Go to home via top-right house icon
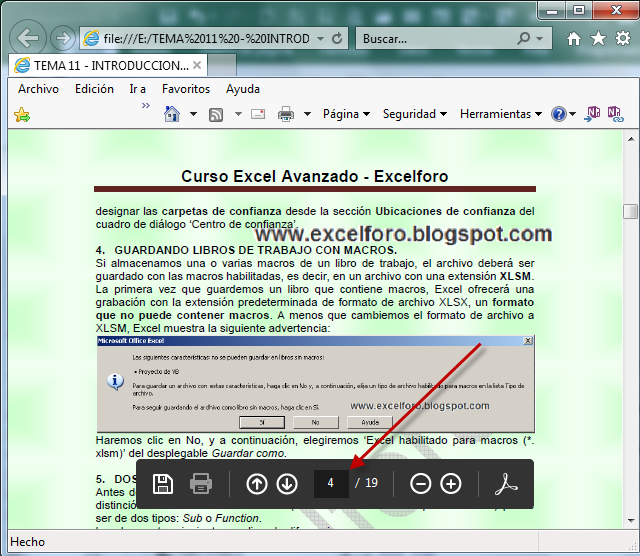The width and height of the screenshot is (640, 556). [574, 39]
